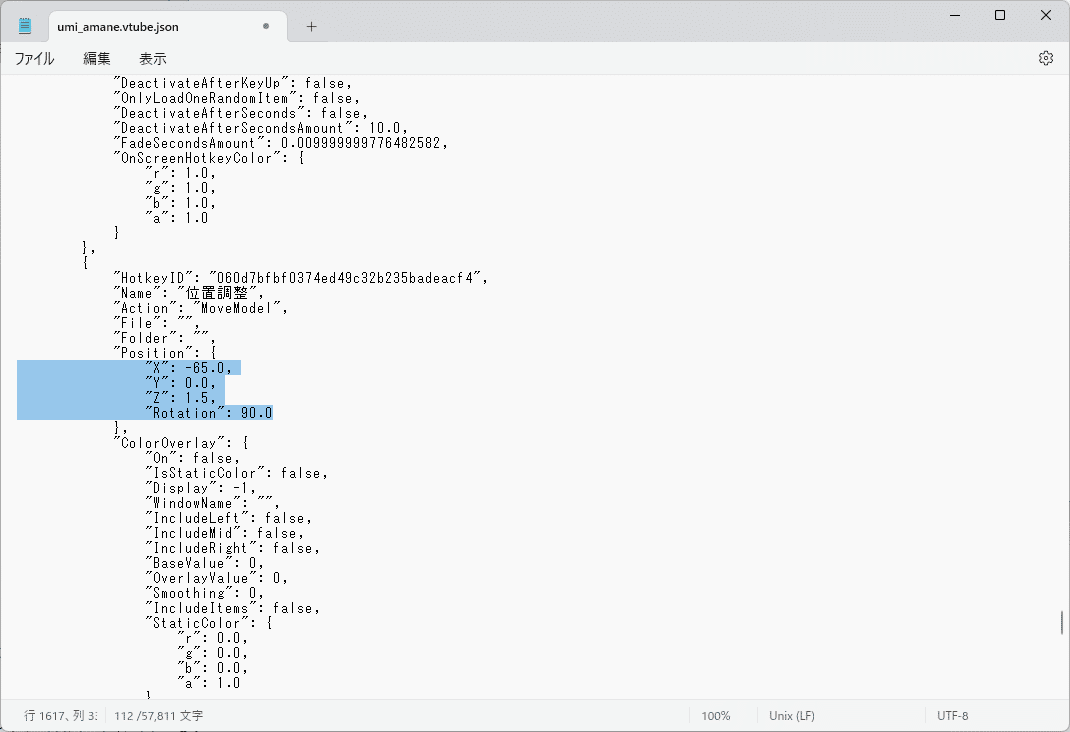Click the "File": "" line
Screen dimensions: 1070x732
tap(157, 323)
